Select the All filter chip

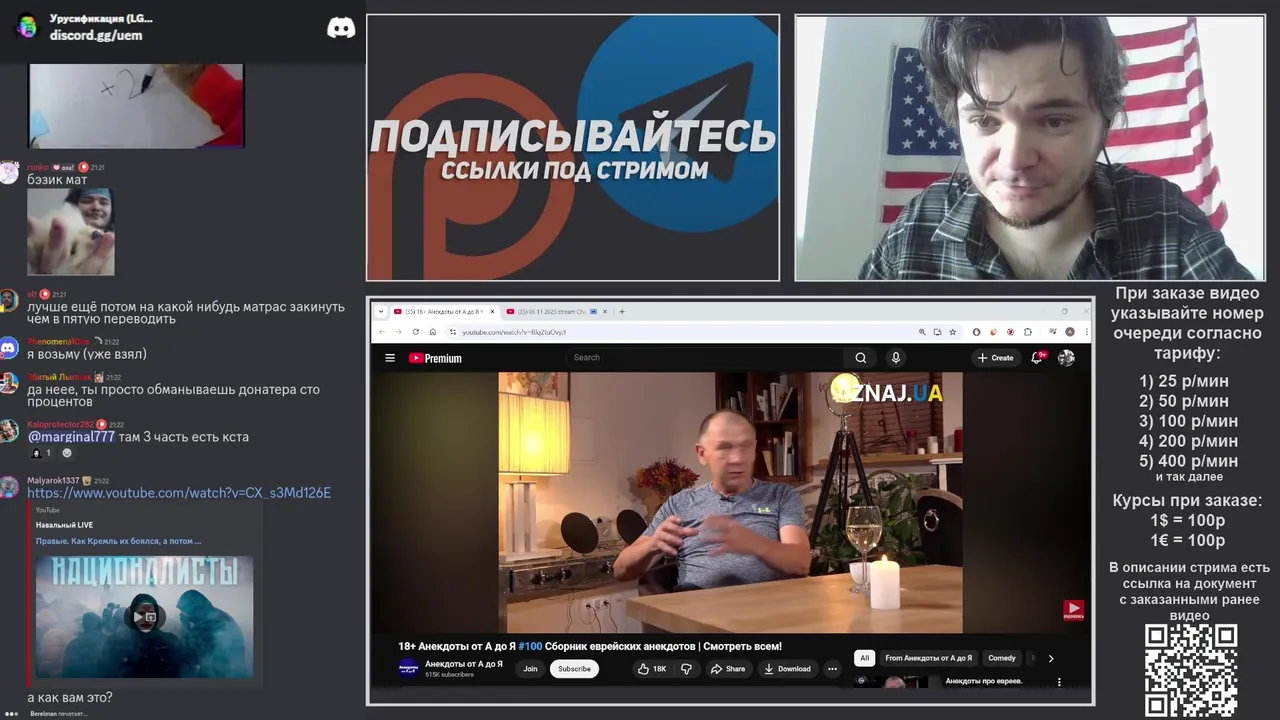pyautogui.click(x=864, y=658)
